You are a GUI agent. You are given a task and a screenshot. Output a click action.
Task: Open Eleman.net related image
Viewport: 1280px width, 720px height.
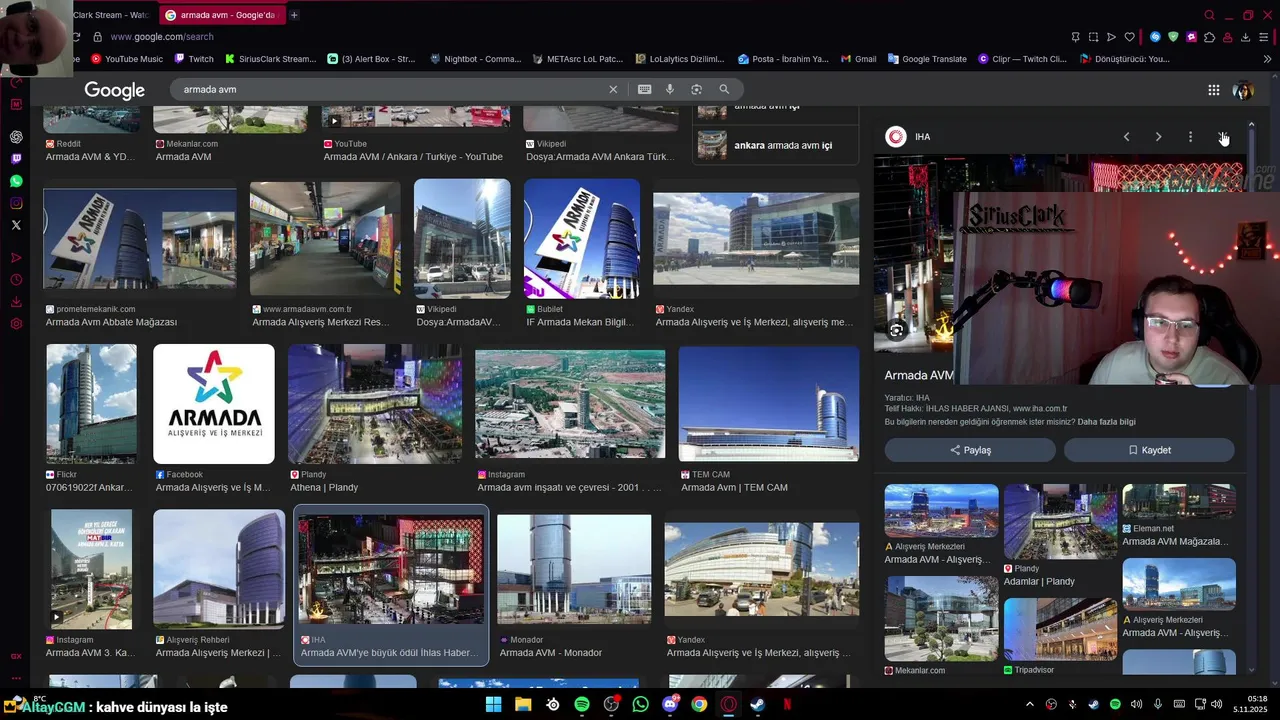1179,502
